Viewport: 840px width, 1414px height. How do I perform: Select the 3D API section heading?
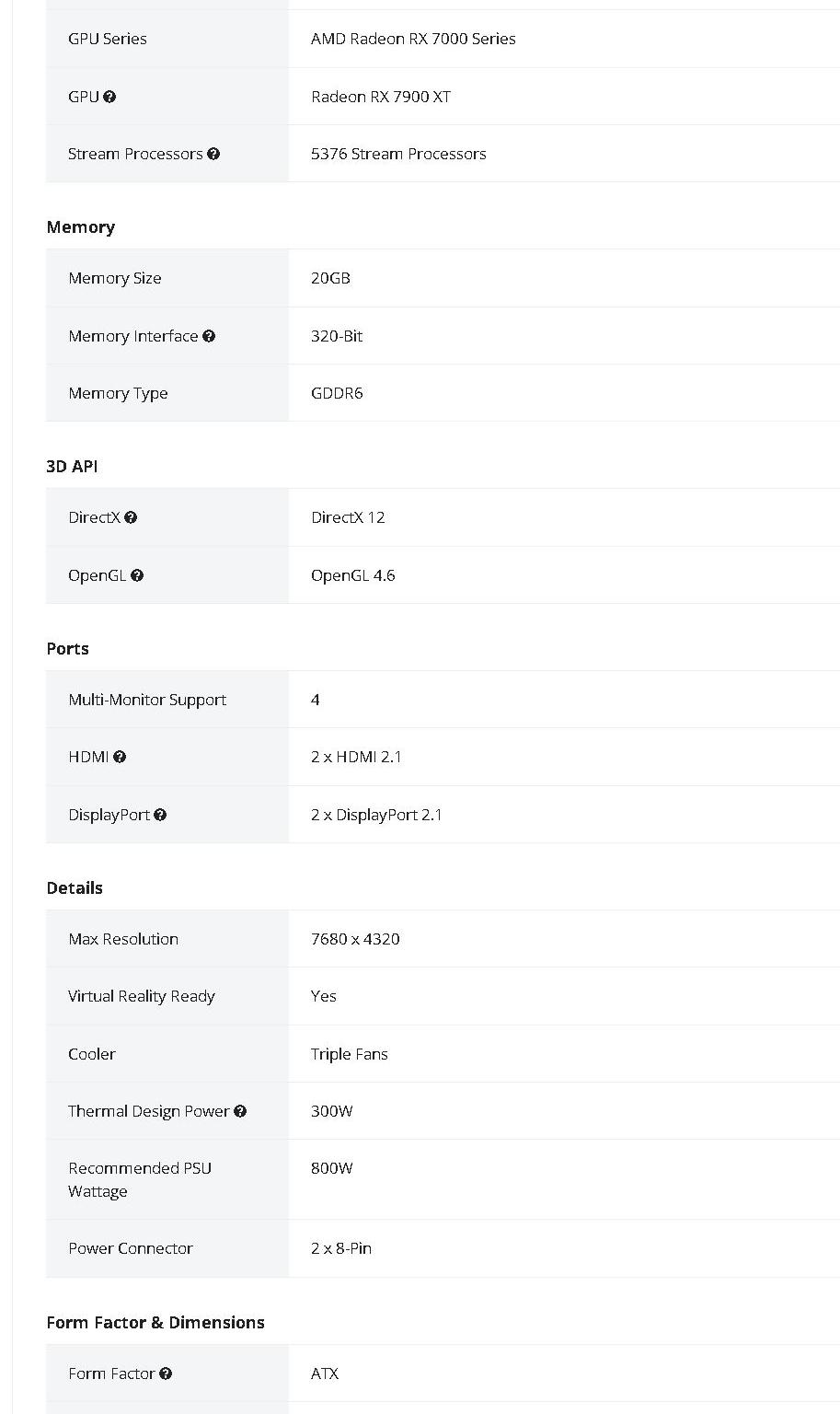(72, 467)
